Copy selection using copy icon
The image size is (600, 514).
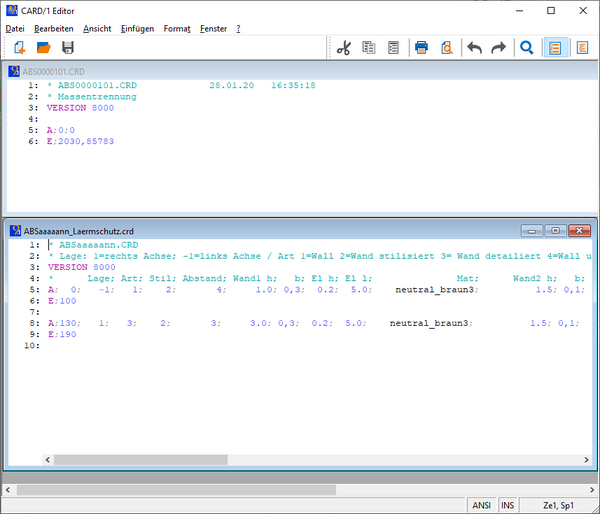pyautogui.click(x=368, y=48)
